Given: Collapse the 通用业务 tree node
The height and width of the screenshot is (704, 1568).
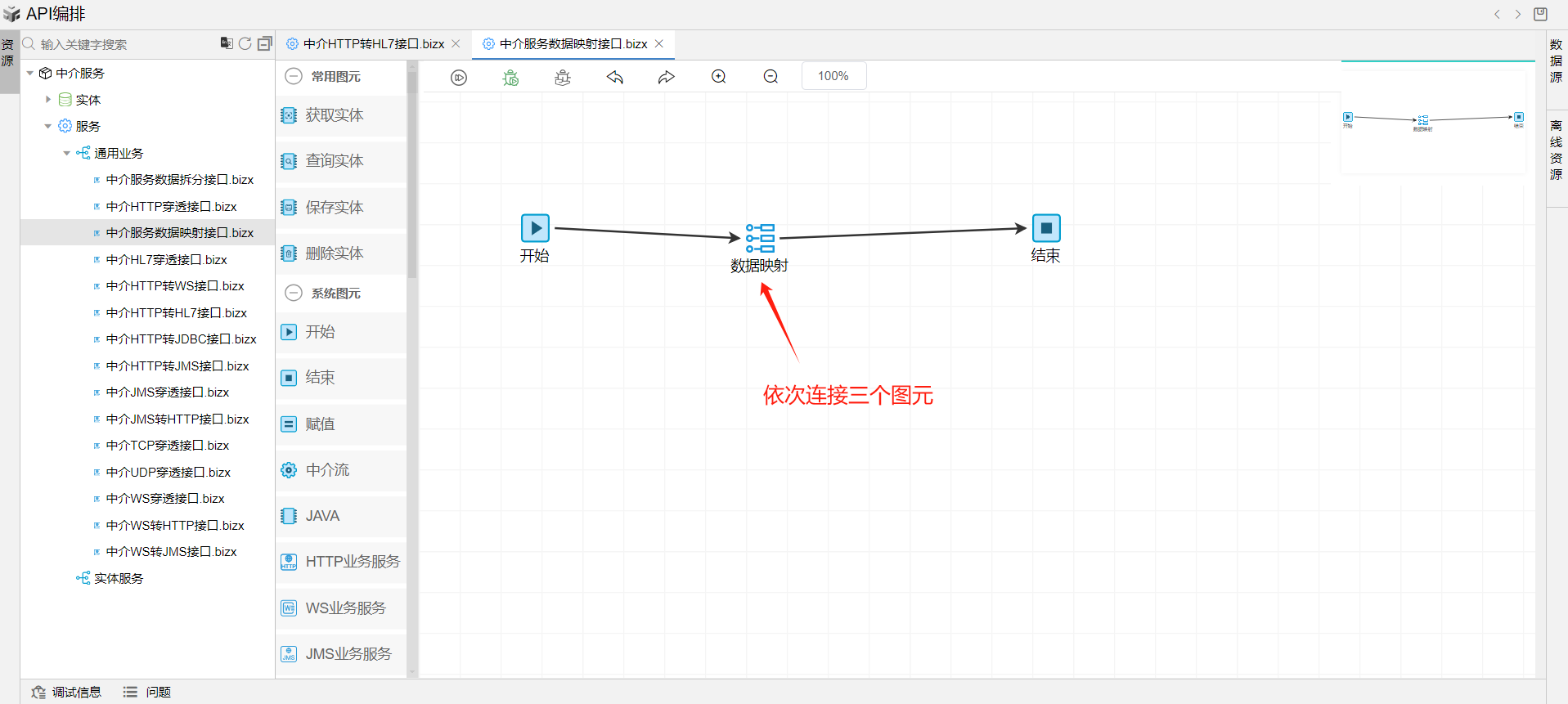Looking at the screenshot, I should pyautogui.click(x=67, y=153).
